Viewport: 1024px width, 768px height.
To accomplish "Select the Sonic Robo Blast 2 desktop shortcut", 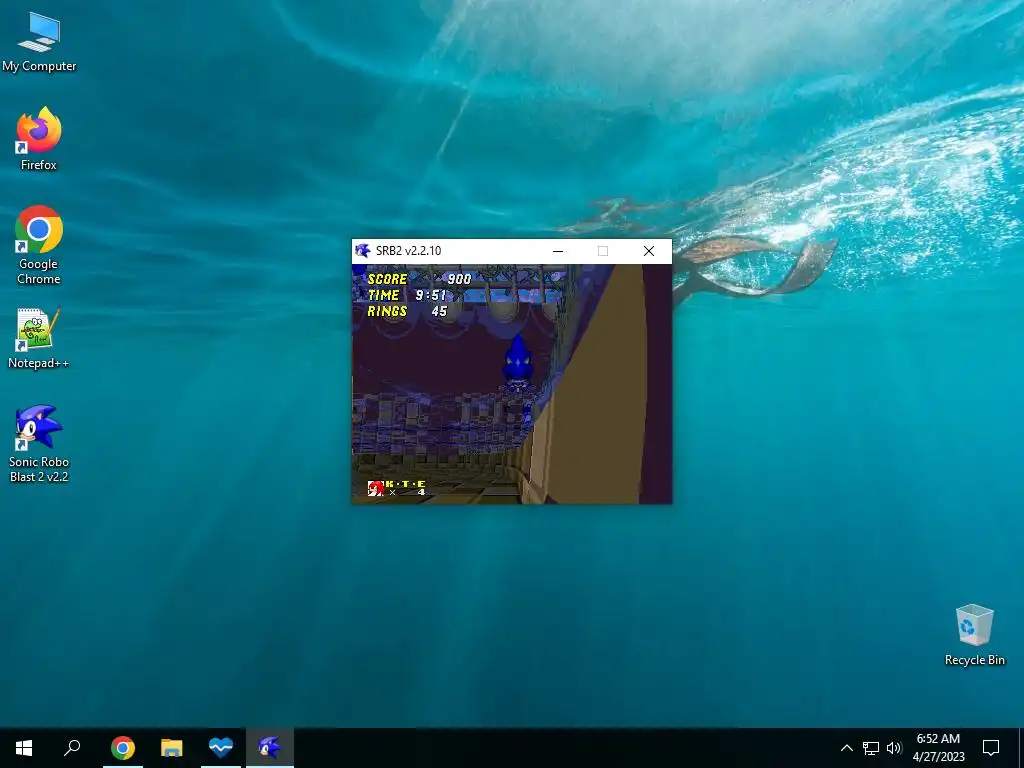I will coord(39,444).
